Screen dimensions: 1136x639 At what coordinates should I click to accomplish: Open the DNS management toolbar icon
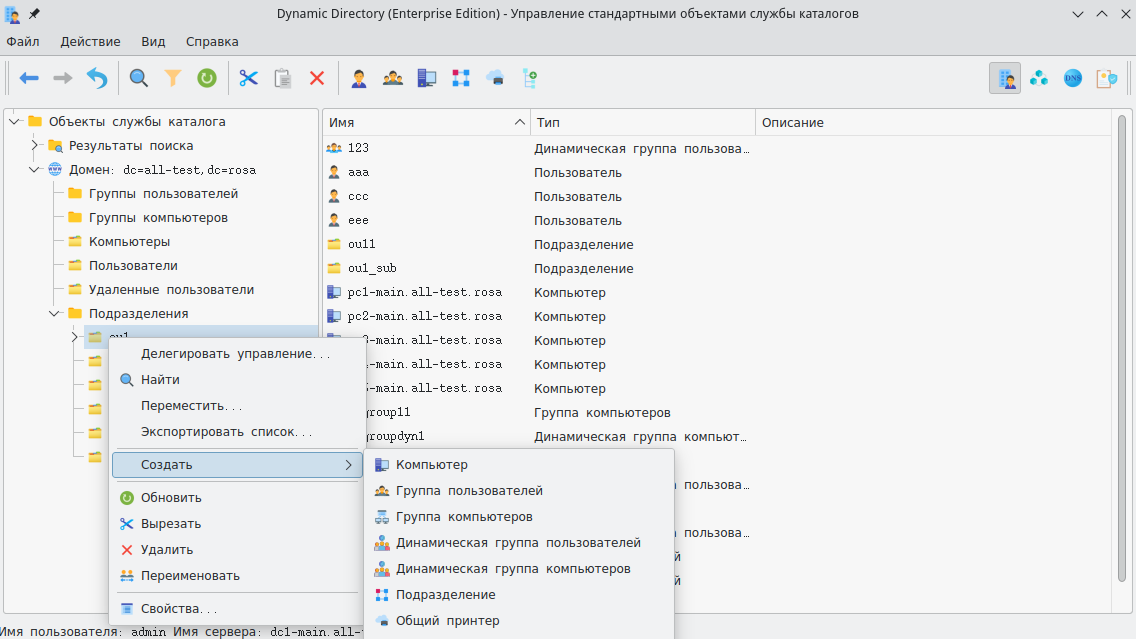[1073, 78]
